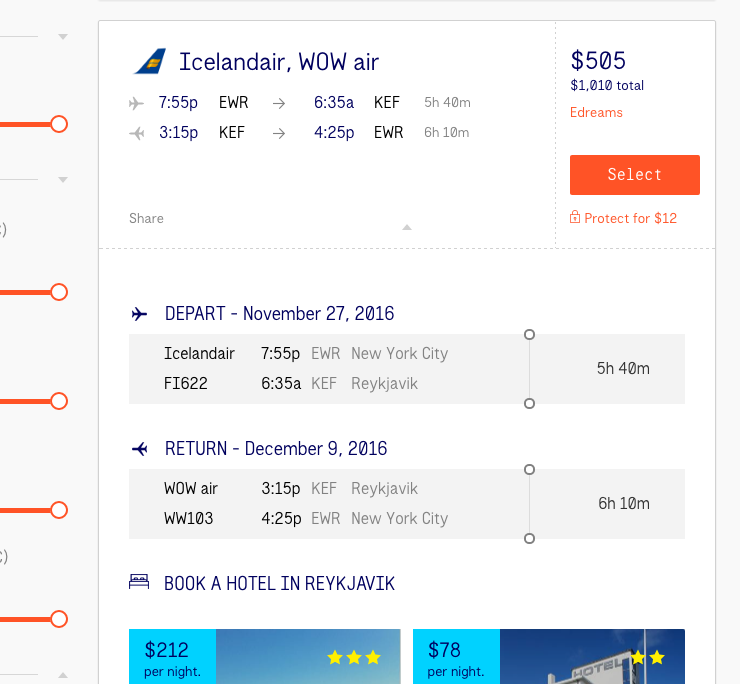Click the lock icon beside Protect
Image resolution: width=740 pixels, height=684 pixels.
pyautogui.click(x=575, y=218)
